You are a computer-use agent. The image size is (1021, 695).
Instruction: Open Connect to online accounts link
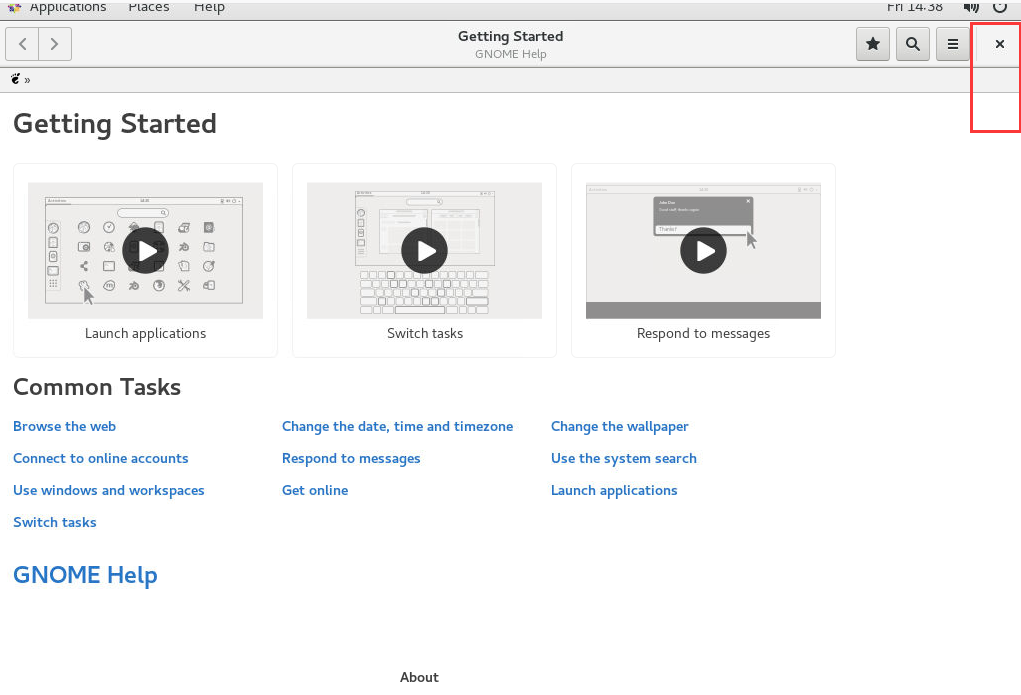click(x=101, y=459)
